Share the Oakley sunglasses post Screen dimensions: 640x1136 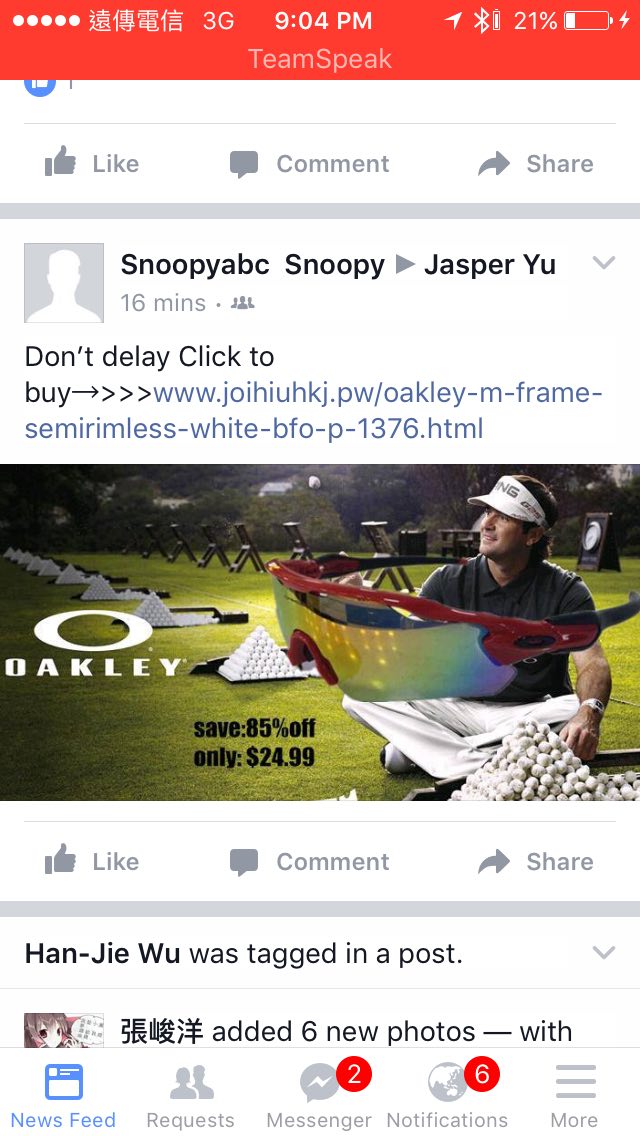point(536,861)
